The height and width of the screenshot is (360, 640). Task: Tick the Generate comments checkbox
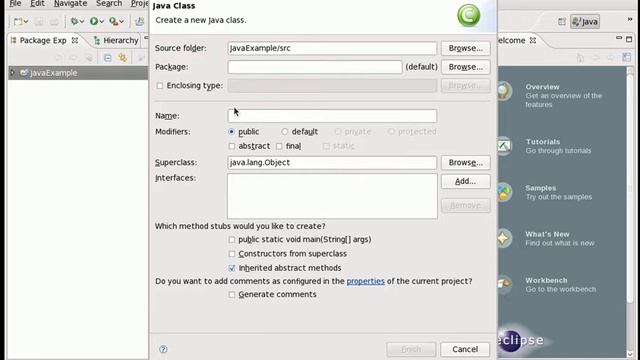coord(232,295)
